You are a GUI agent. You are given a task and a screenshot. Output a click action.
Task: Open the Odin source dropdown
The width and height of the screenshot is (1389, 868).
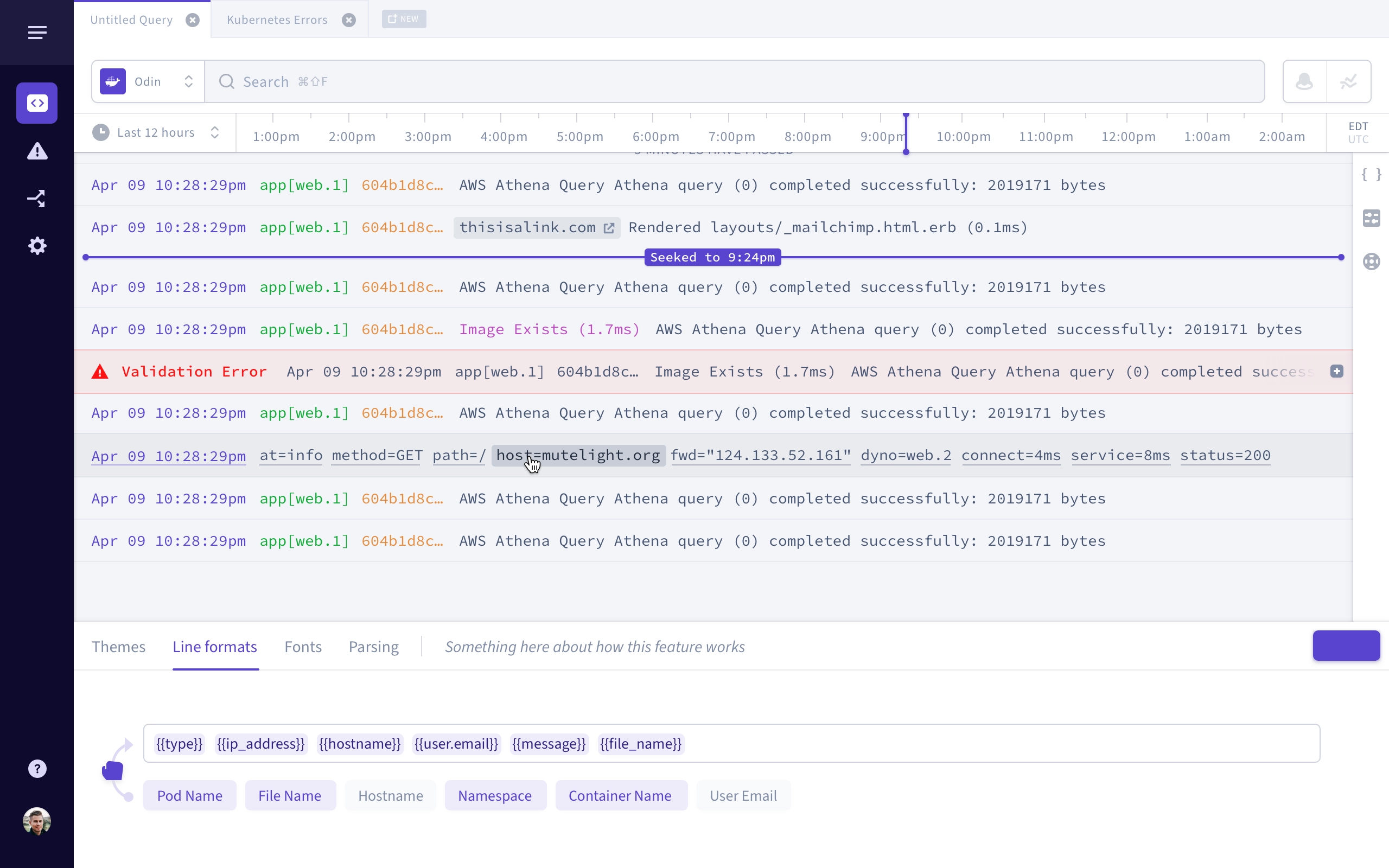(x=148, y=81)
